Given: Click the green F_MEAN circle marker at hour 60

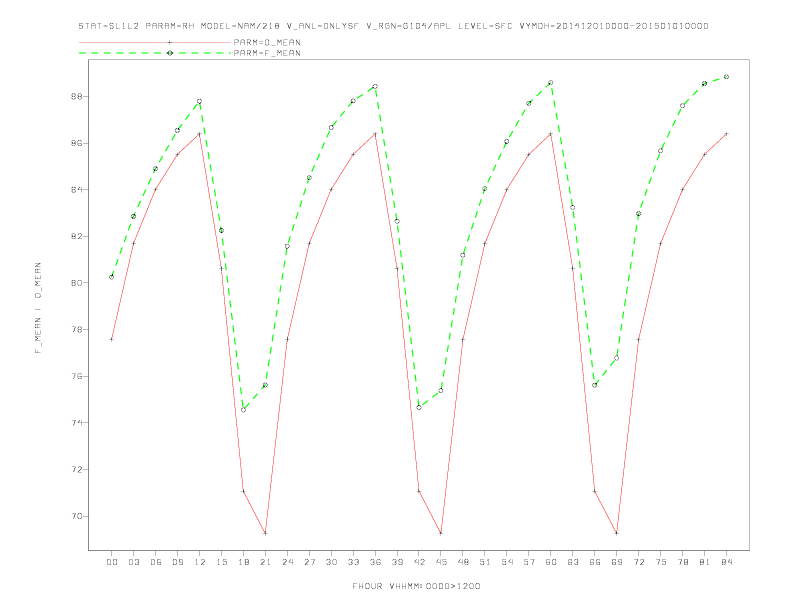Looking at the screenshot, I should (551, 82).
